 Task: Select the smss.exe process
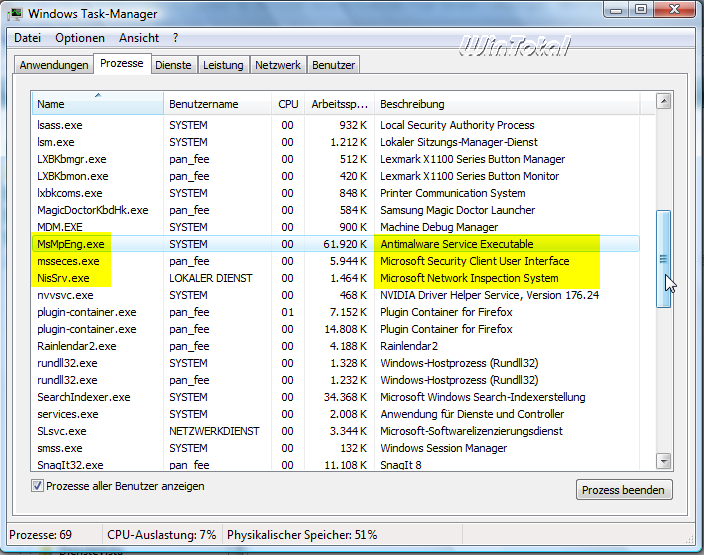pyautogui.click(x=336, y=449)
